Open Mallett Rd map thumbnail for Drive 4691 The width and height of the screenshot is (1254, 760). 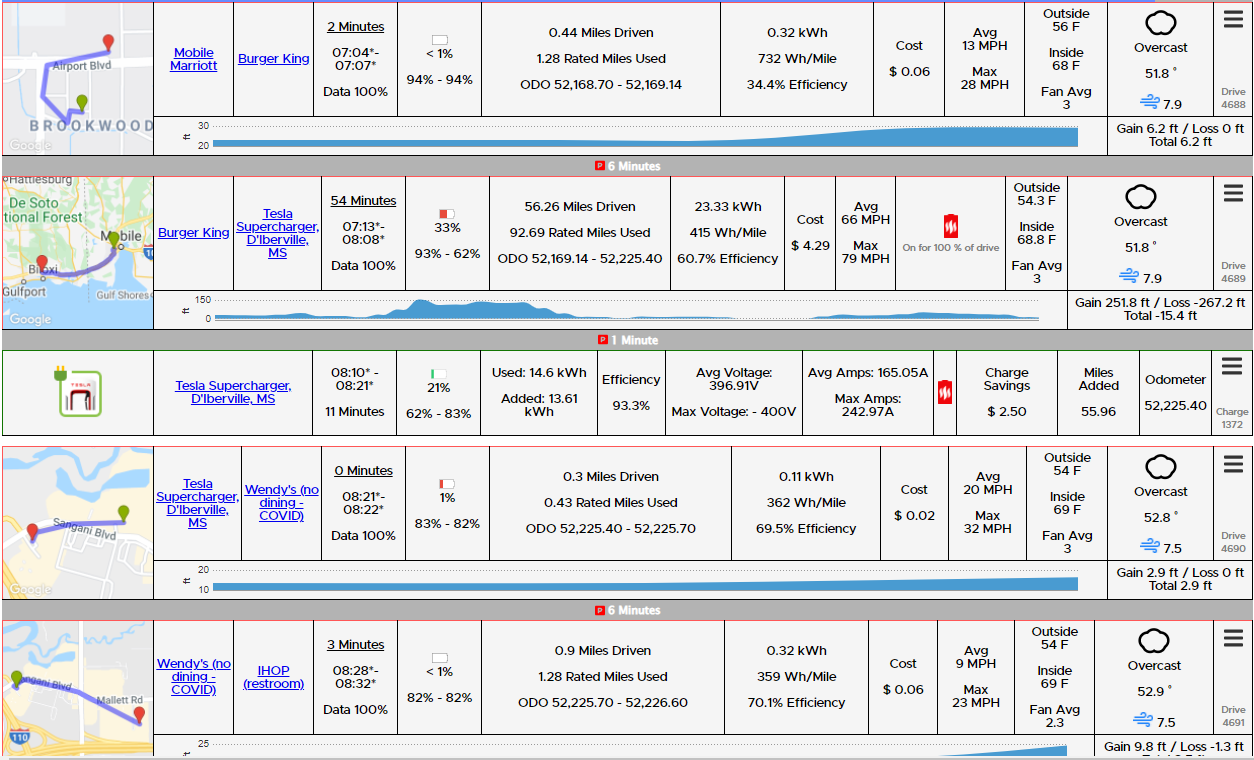coord(77,688)
